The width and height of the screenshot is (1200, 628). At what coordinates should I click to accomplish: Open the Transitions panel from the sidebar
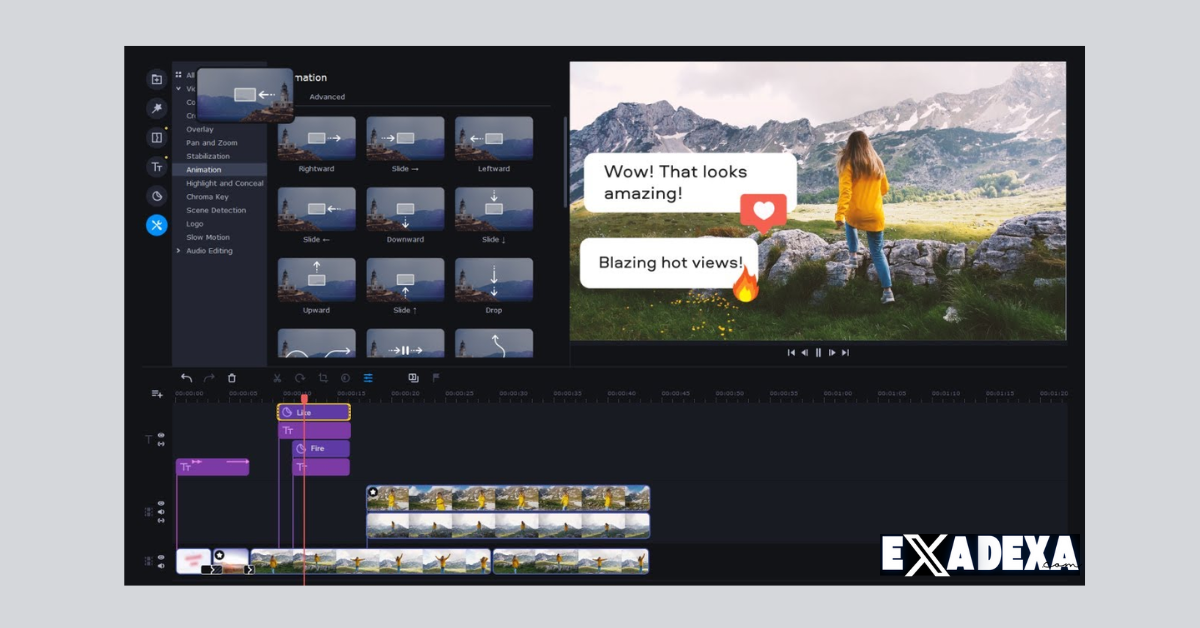point(156,137)
